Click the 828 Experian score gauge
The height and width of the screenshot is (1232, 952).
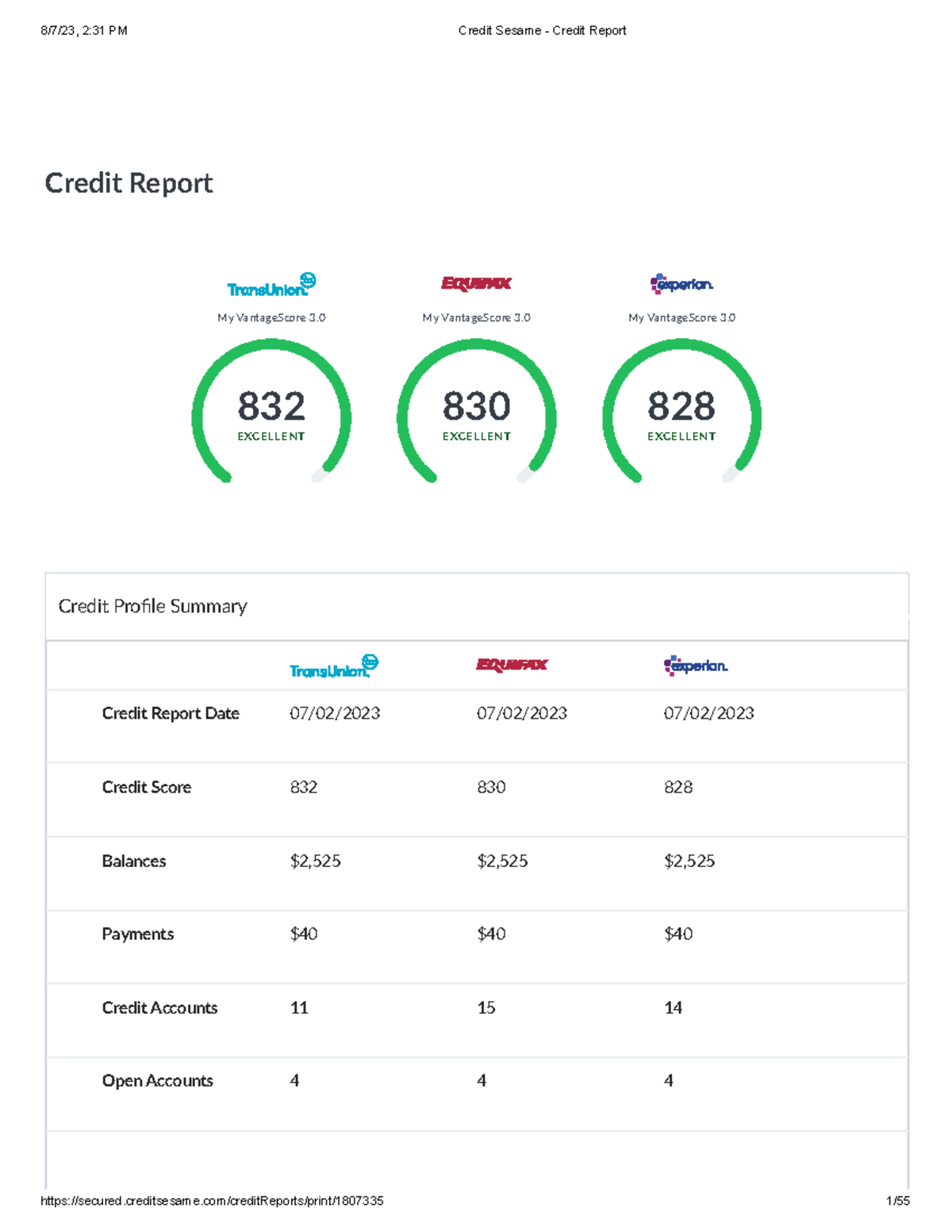pos(682,409)
